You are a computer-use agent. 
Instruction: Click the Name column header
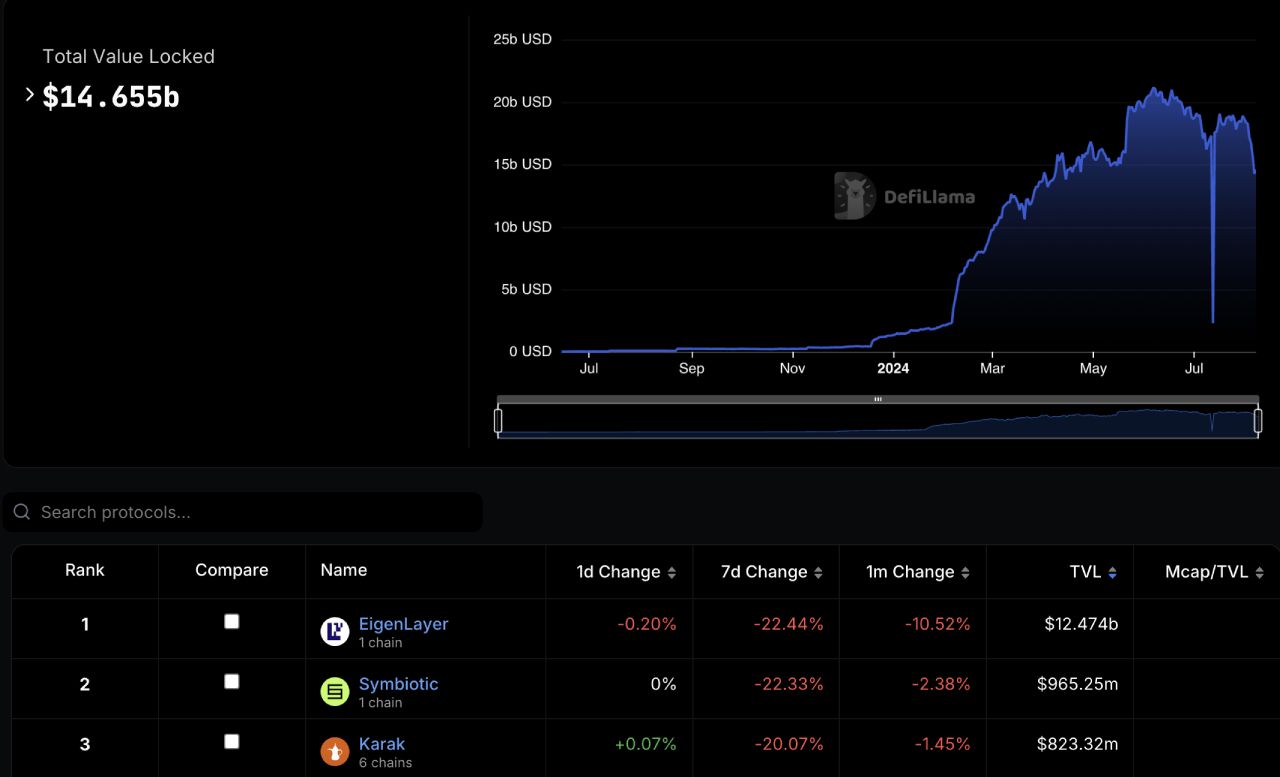point(344,570)
